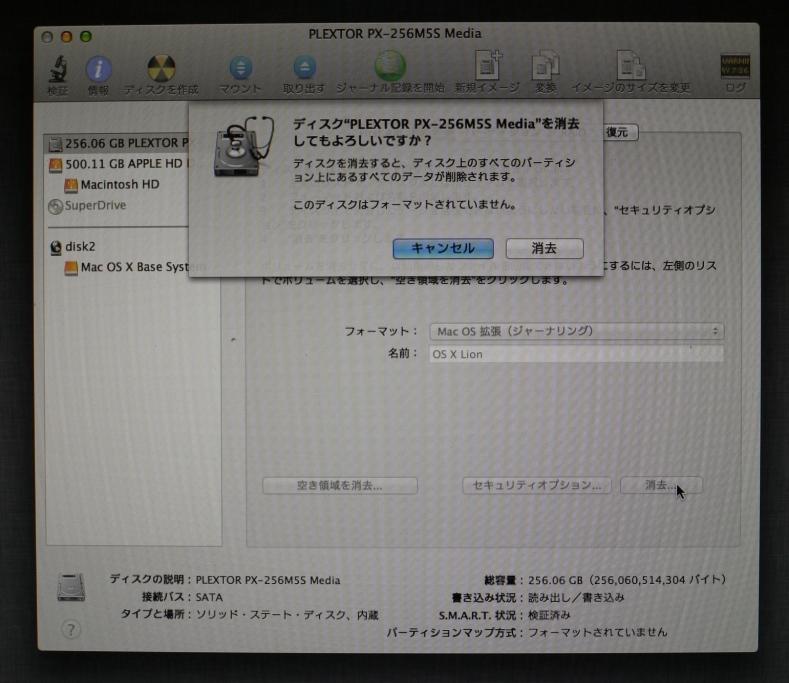The height and width of the screenshot is (683, 789).
Task: Click the text PLEXTOR PX-256M5S Media in disk description
Action: tap(268, 580)
